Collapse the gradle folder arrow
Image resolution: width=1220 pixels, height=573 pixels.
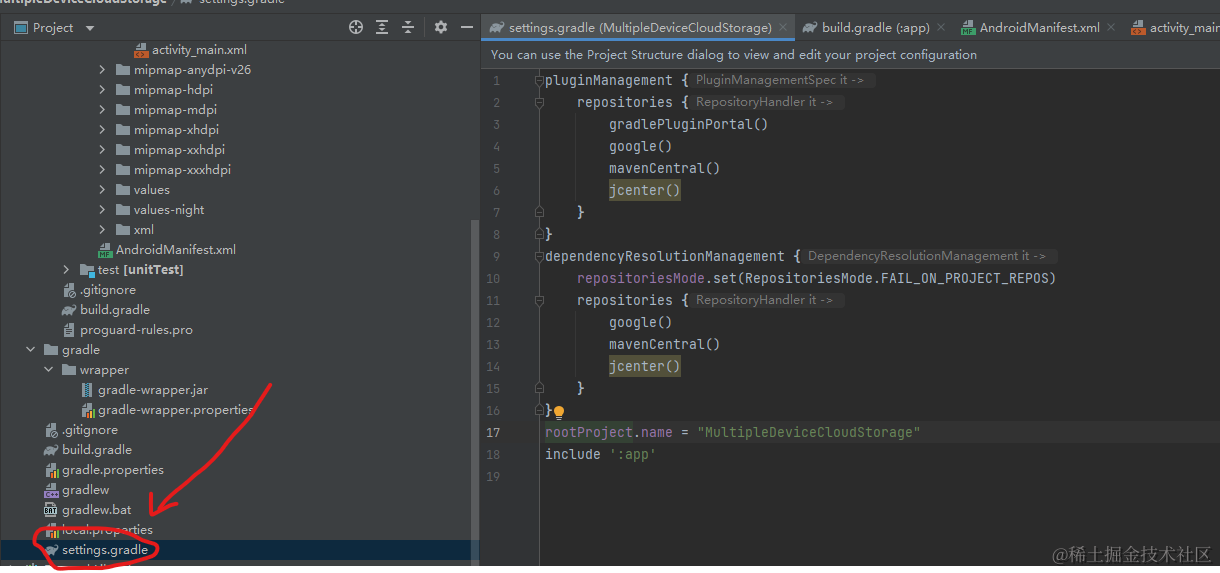[30, 350]
